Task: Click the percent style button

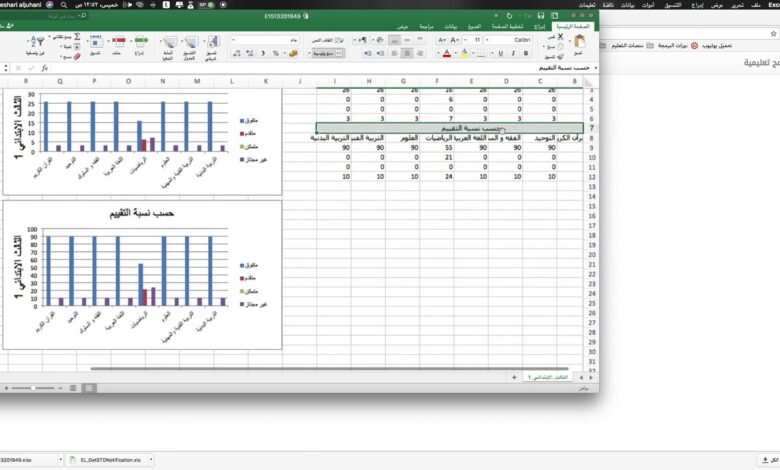Action: click(x=275, y=54)
